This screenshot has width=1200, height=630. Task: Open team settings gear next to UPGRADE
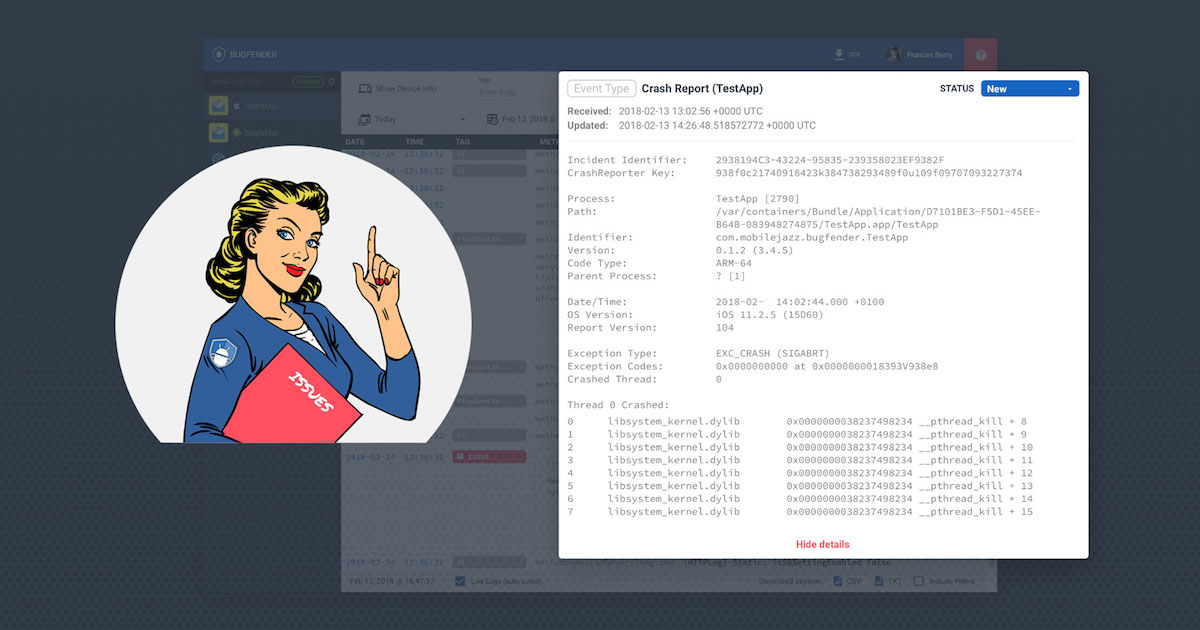[x=332, y=82]
